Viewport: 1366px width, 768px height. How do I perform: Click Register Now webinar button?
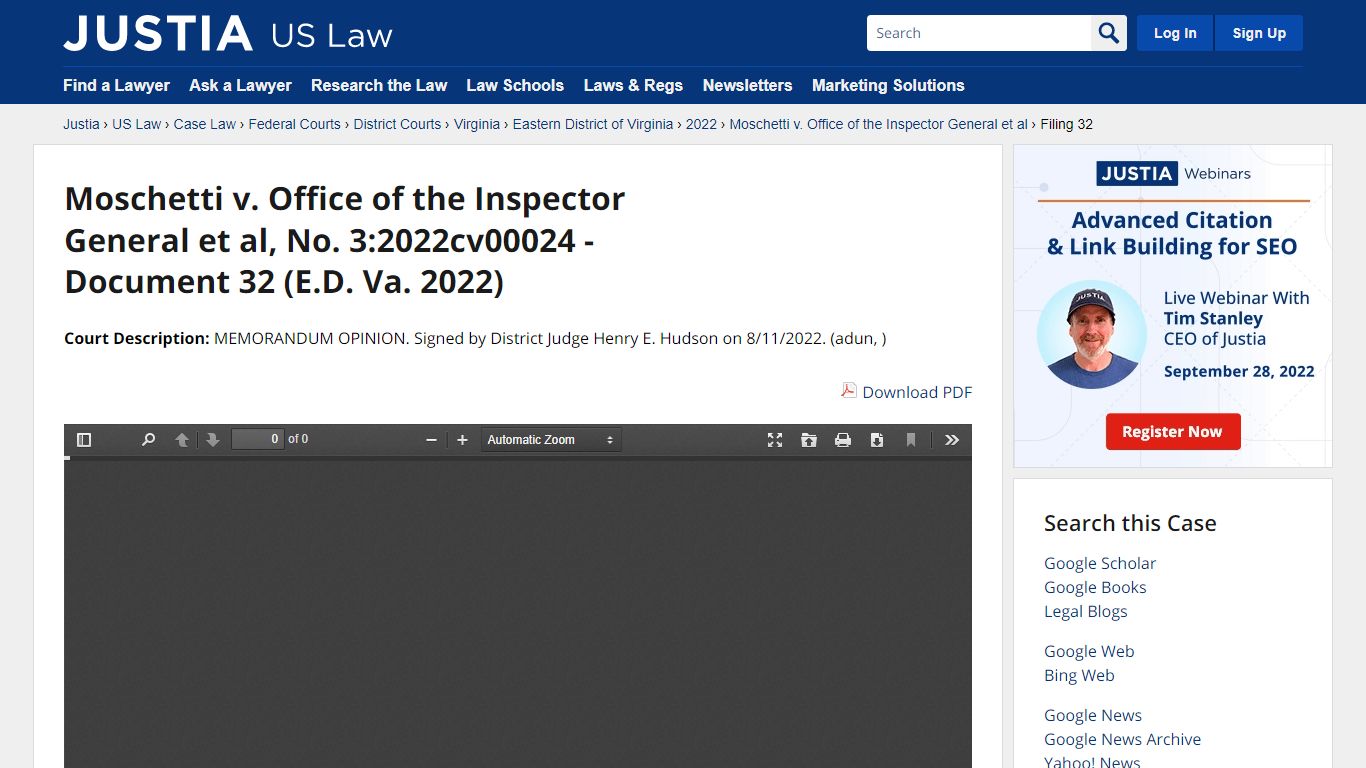point(1172,432)
